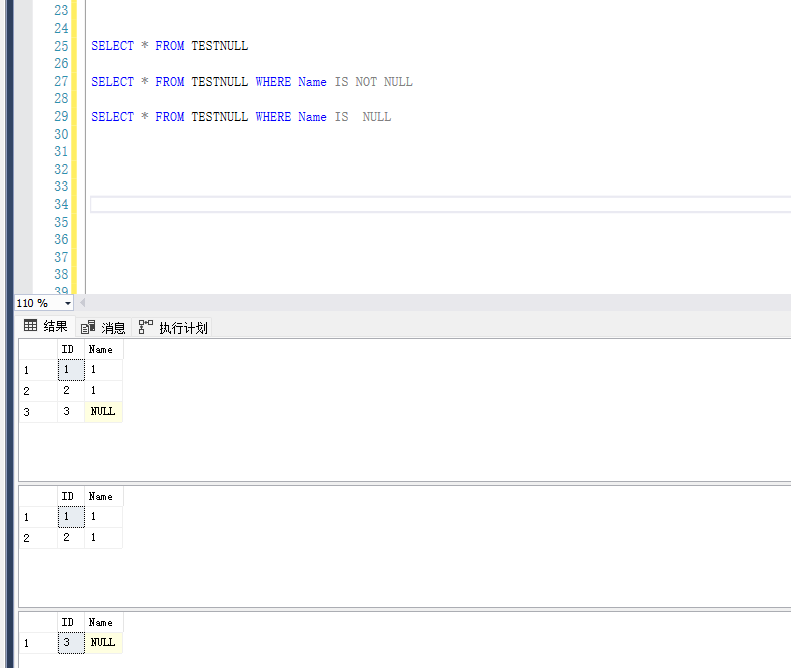
Task: Click the editor's left scroll arrow
Action: pyautogui.click(x=83, y=303)
